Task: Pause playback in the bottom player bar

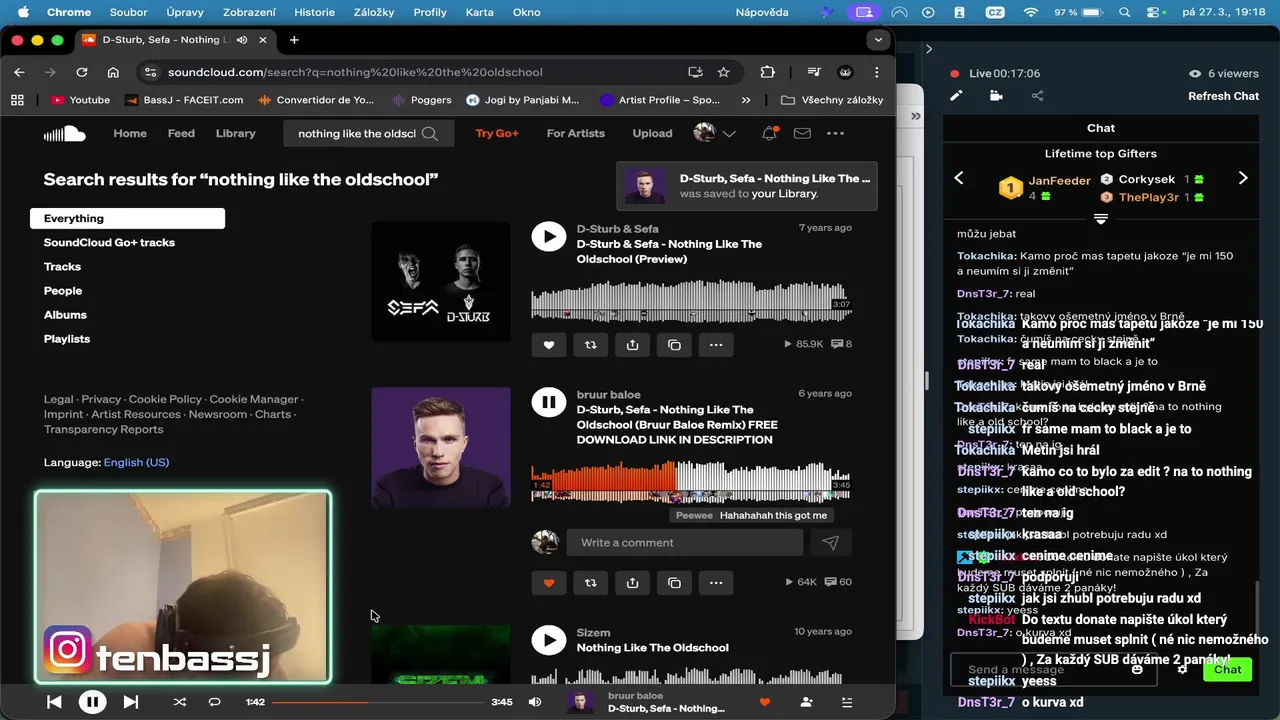Action: click(92, 702)
